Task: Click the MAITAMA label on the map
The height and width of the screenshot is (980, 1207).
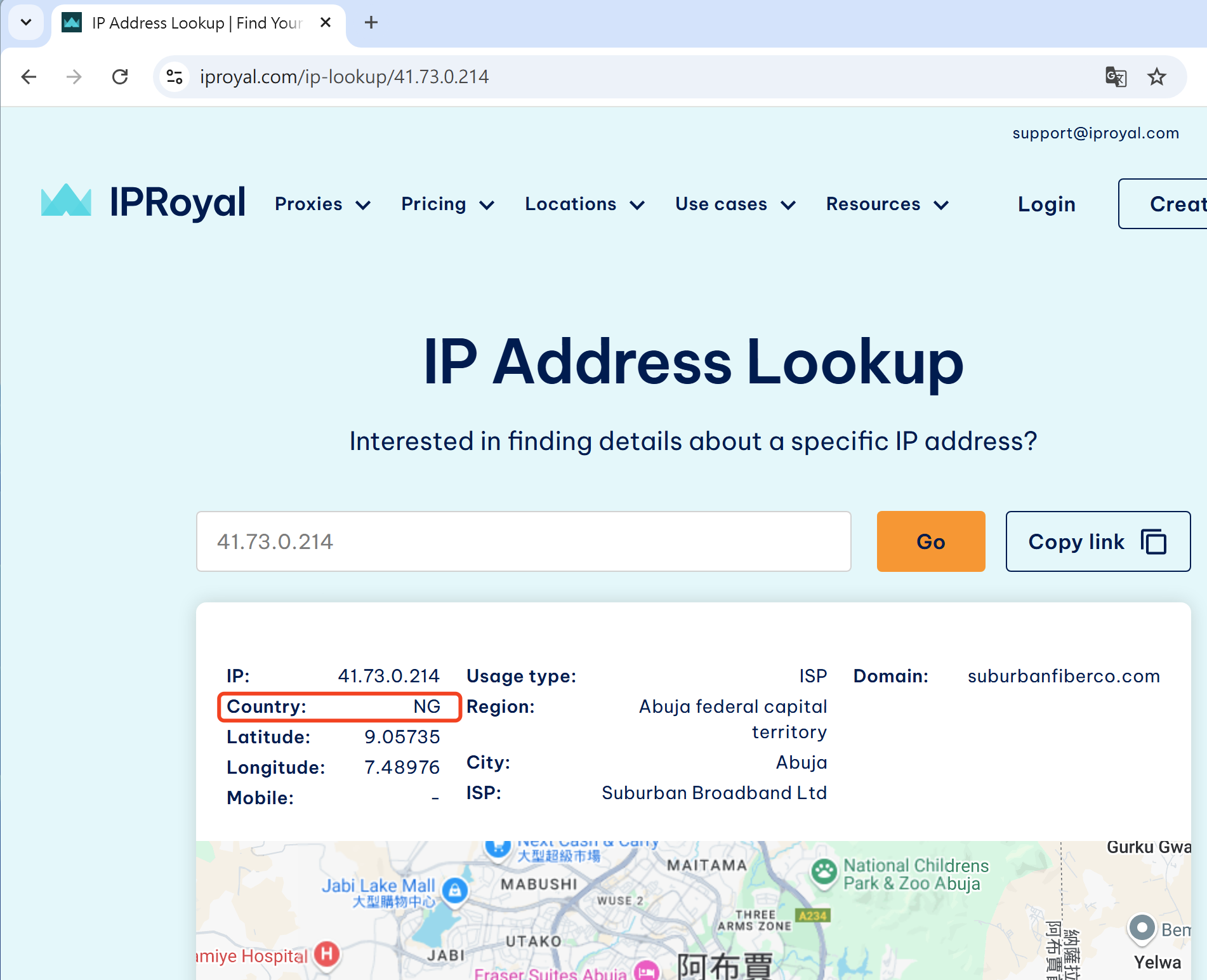Action: pos(707,865)
